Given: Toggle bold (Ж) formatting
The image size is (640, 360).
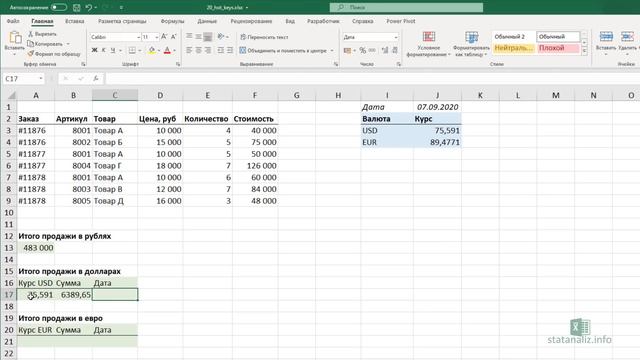Looking at the screenshot, I should (94, 50).
